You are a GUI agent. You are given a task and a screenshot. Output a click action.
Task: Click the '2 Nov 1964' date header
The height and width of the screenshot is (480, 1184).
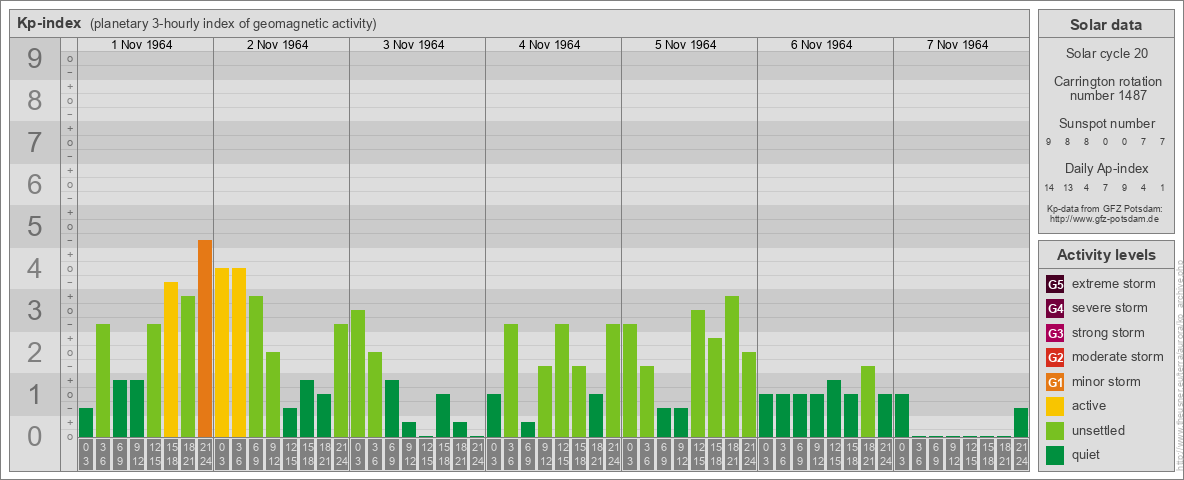pyautogui.click(x=278, y=45)
